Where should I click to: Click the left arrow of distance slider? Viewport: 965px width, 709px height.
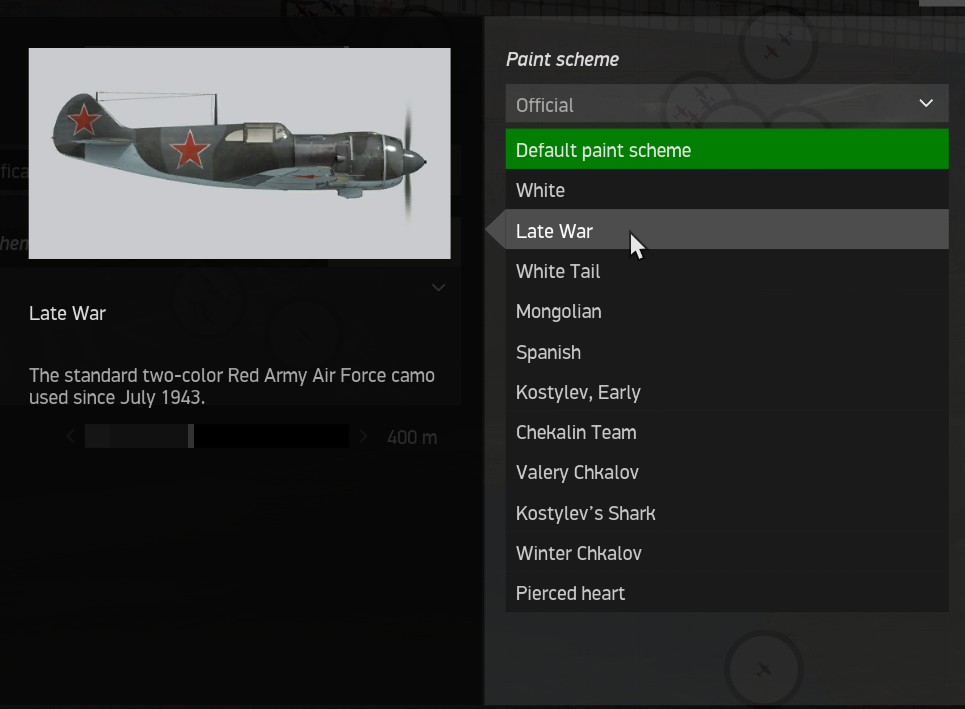pyautogui.click(x=70, y=437)
